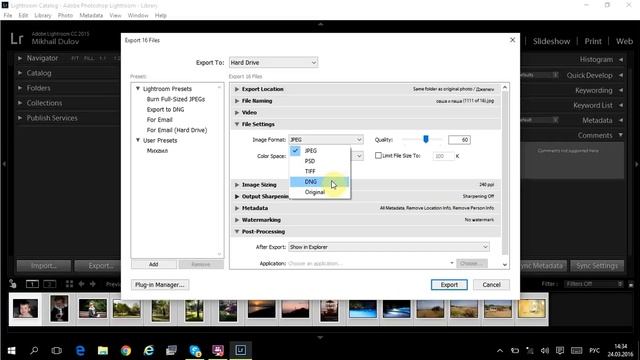The height and width of the screenshot is (360, 640).
Task: Expand the Histogram panel
Action: tap(620, 60)
